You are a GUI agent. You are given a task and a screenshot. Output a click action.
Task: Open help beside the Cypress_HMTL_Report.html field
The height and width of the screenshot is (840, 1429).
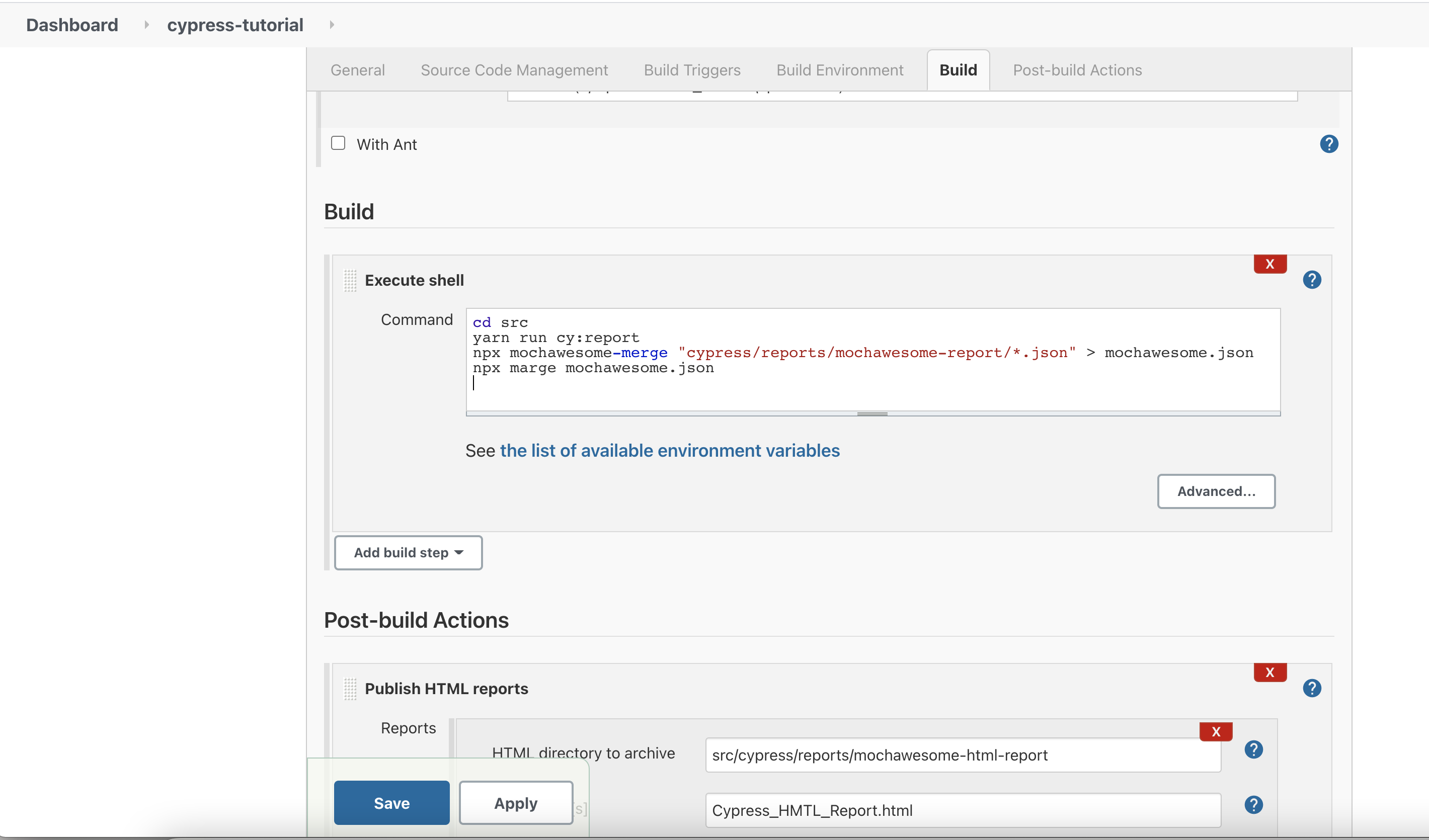(1254, 804)
